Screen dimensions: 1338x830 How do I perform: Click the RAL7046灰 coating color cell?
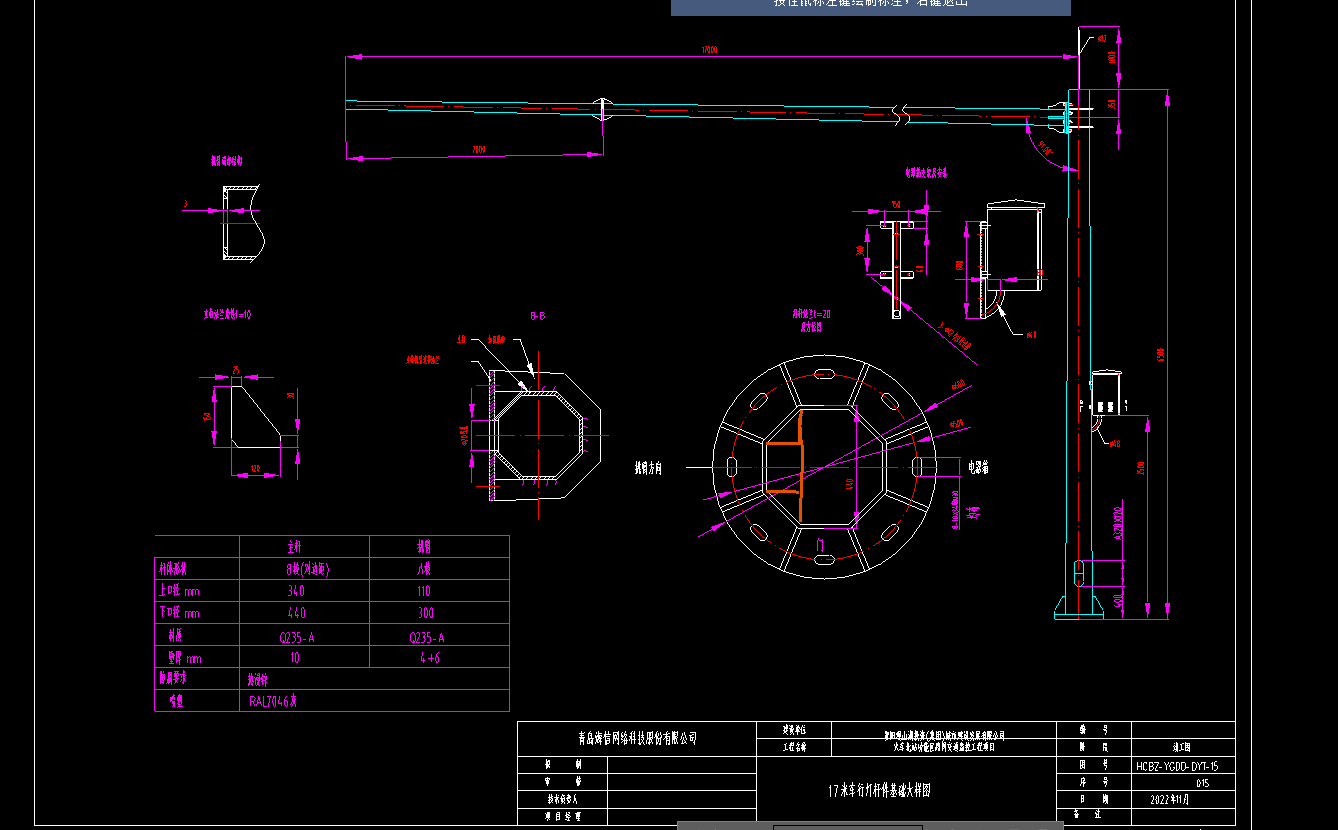pyautogui.click(x=274, y=701)
